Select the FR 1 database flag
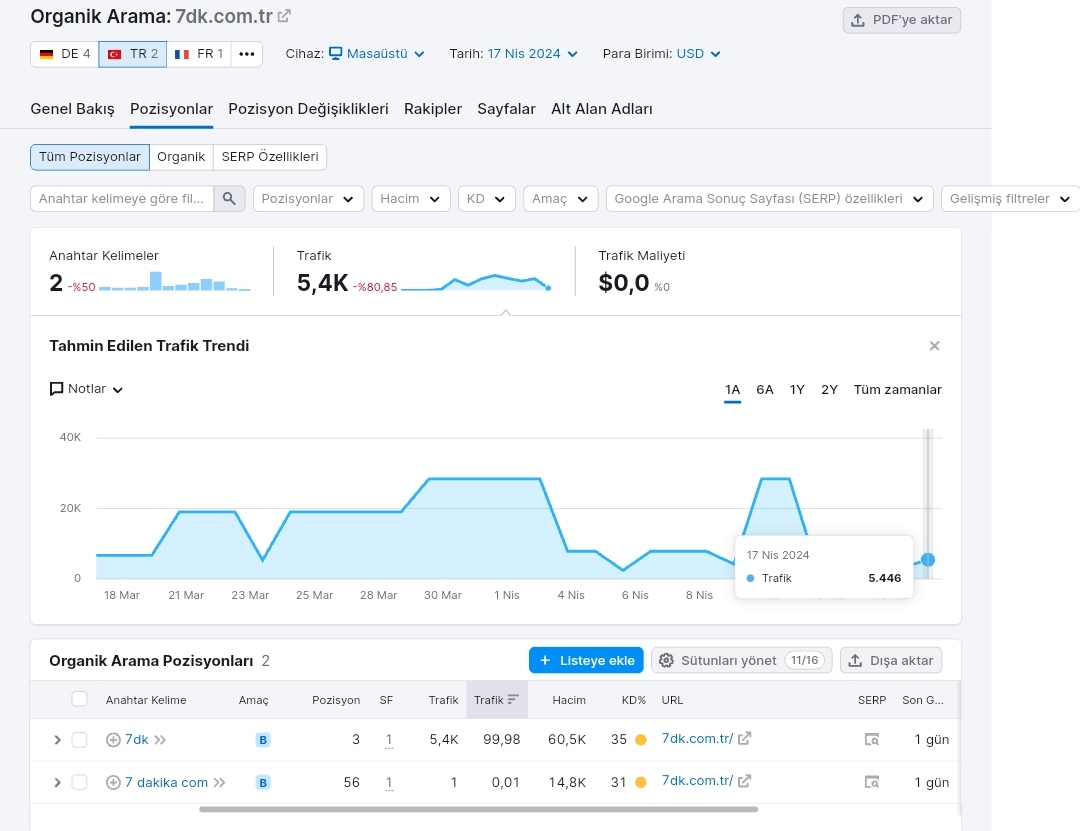The width and height of the screenshot is (1080, 831). point(199,54)
